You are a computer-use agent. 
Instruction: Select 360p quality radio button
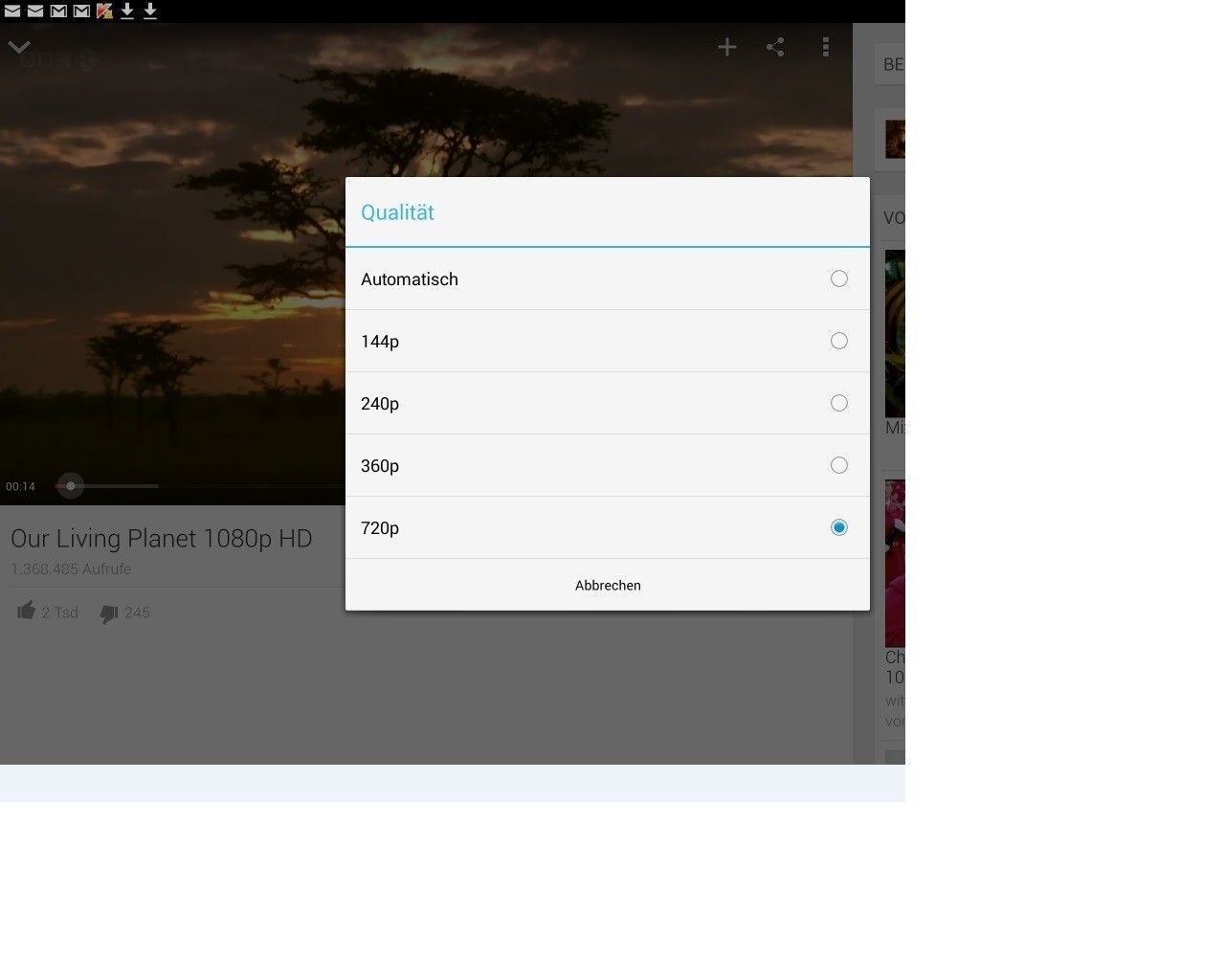(839, 465)
